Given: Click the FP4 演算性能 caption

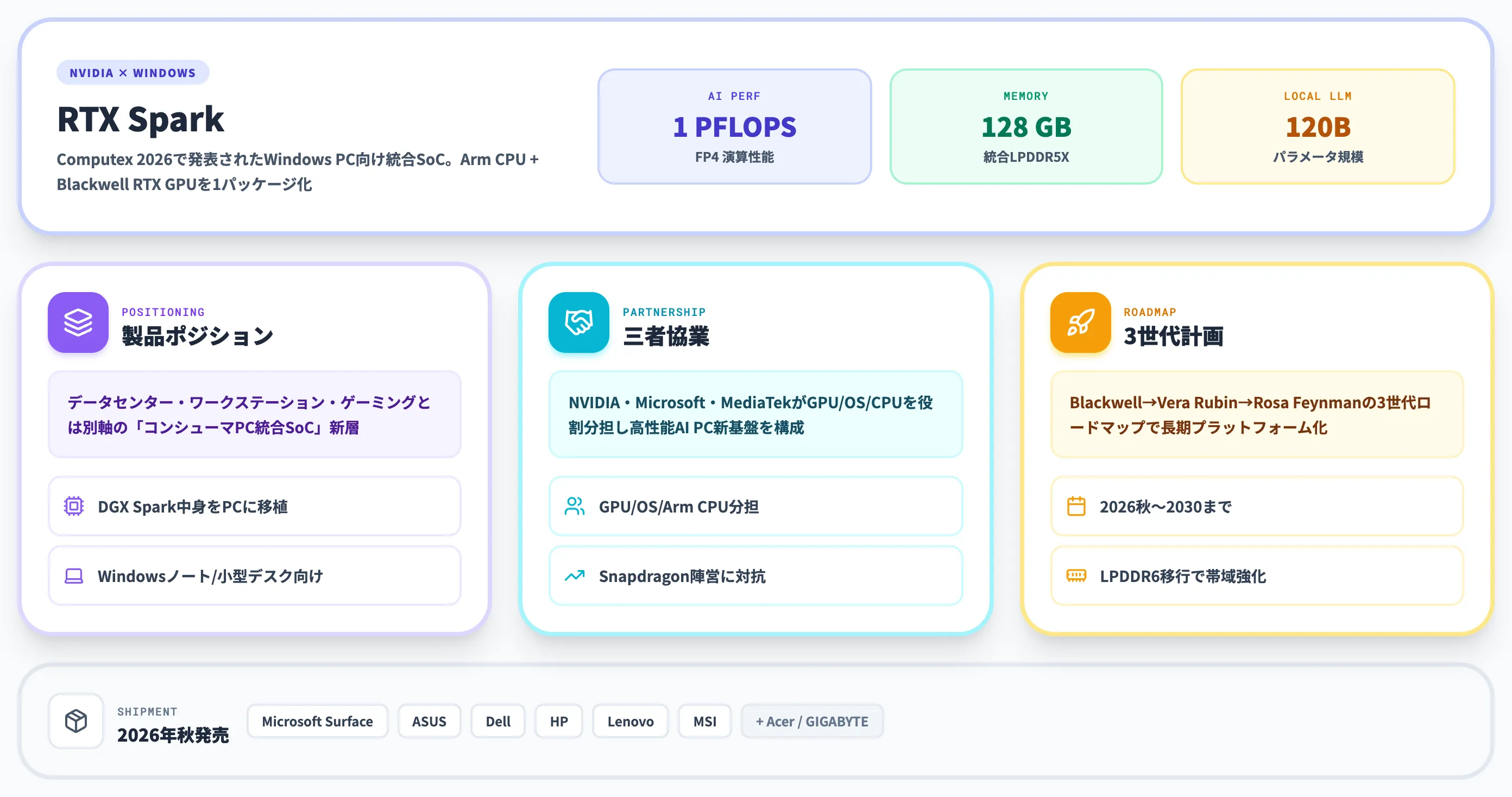Looking at the screenshot, I should click(x=734, y=157).
